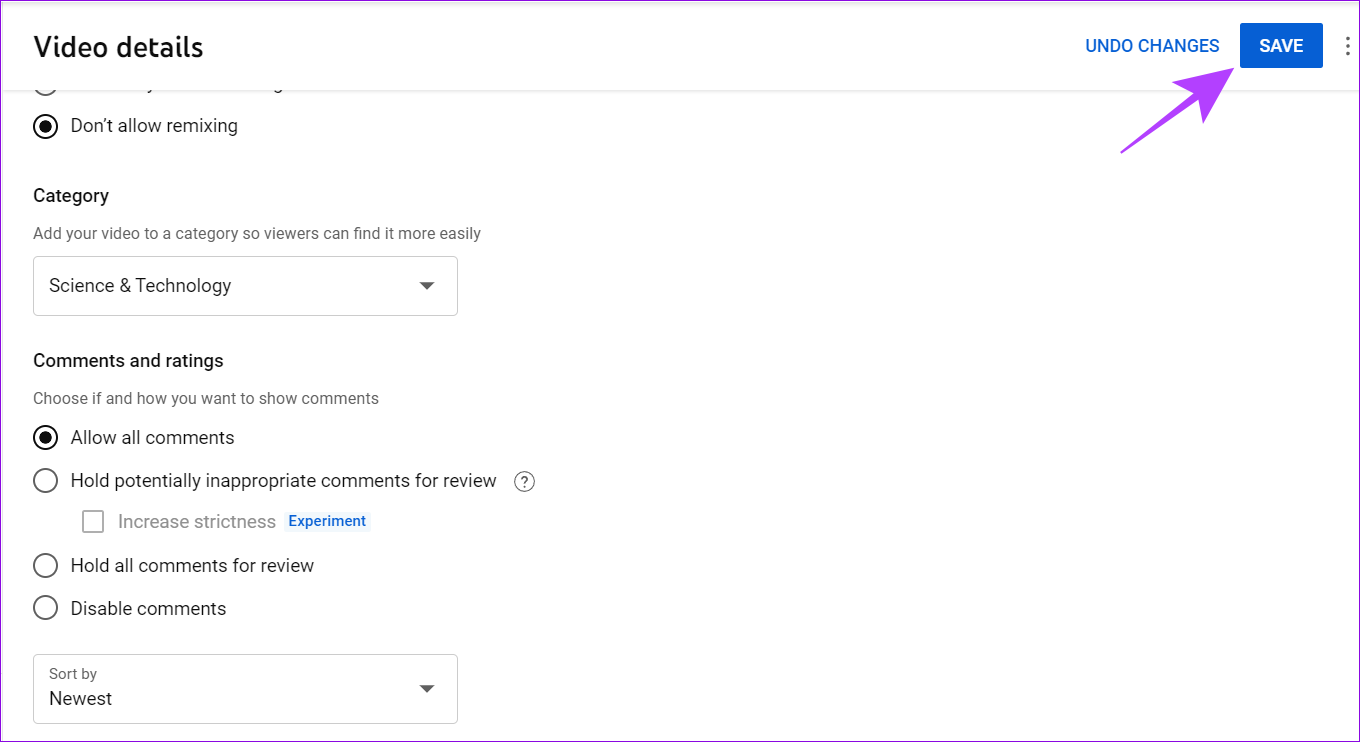Click the Experiment badge label

point(327,521)
